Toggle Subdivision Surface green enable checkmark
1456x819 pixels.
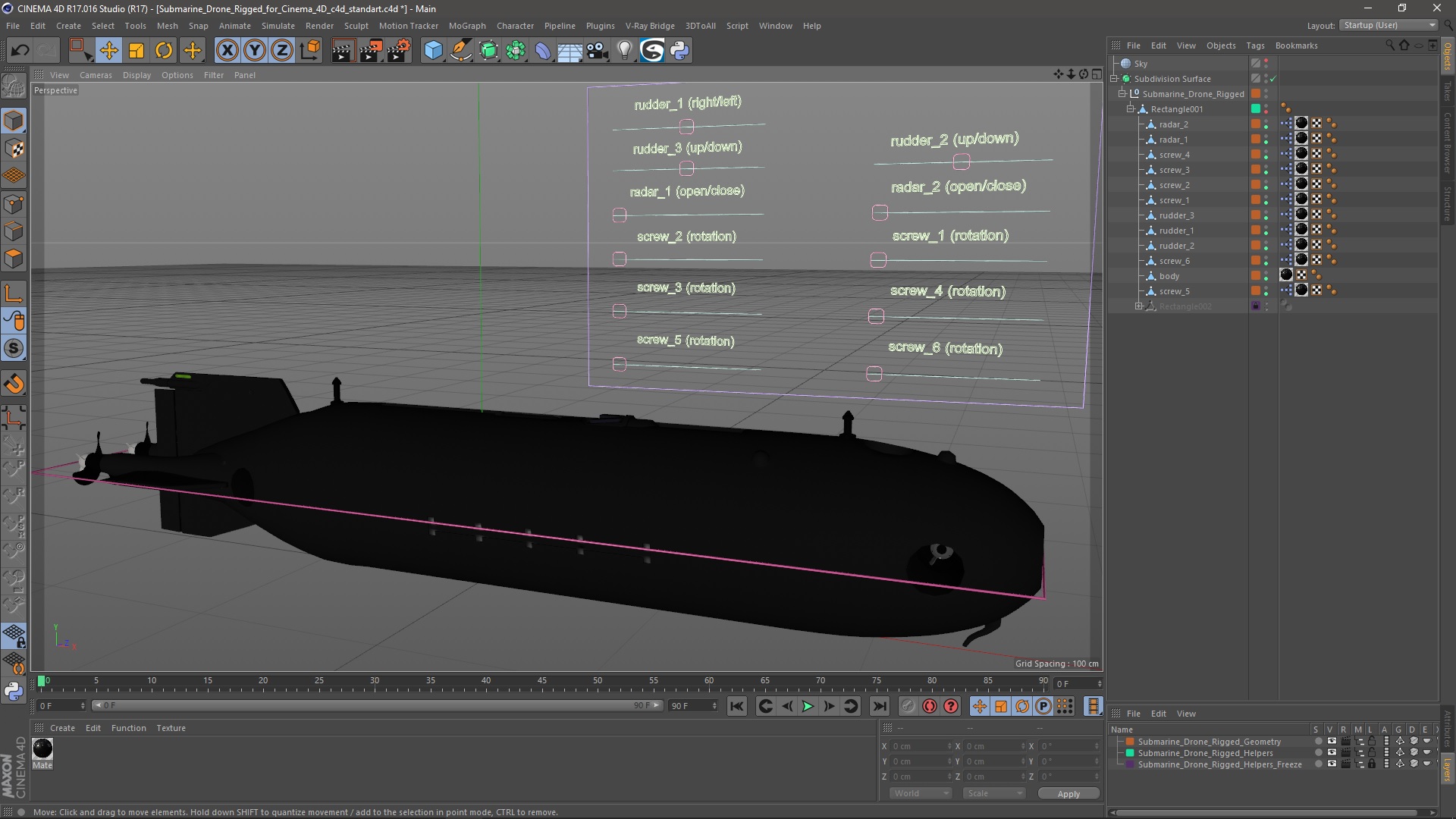[x=1273, y=79]
